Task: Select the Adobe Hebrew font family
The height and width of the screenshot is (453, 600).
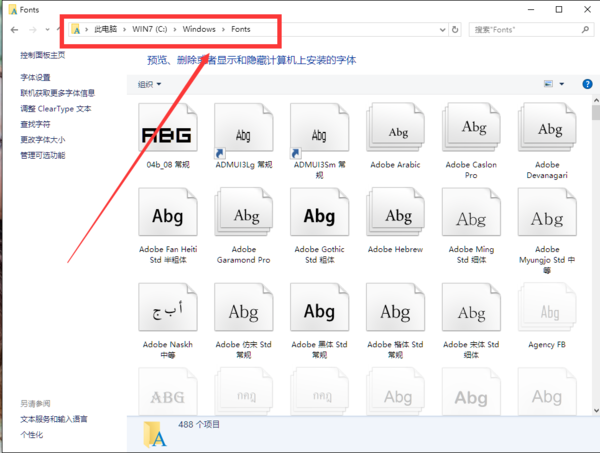Action: coord(395,212)
